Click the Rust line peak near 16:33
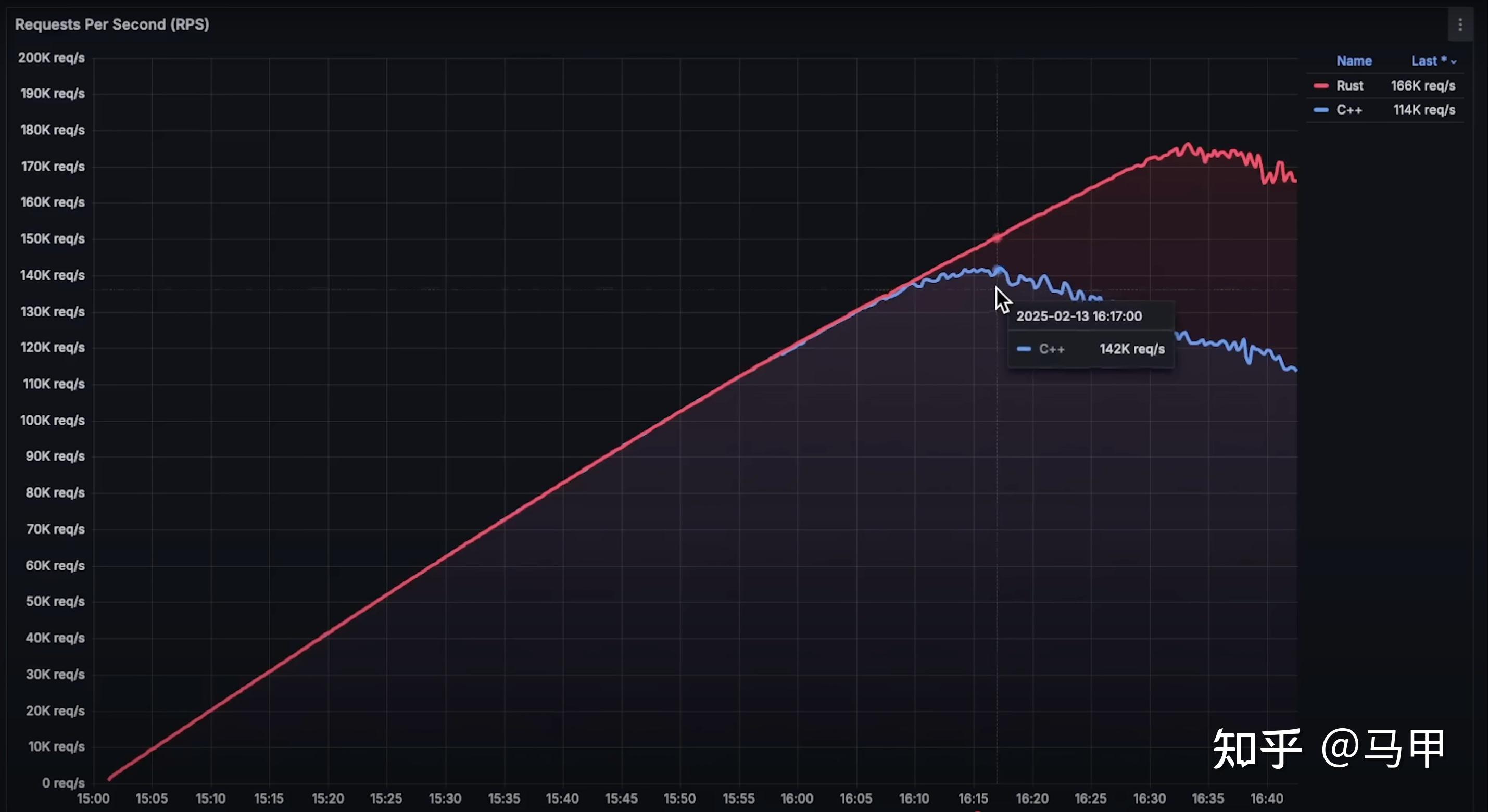 click(1188, 144)
